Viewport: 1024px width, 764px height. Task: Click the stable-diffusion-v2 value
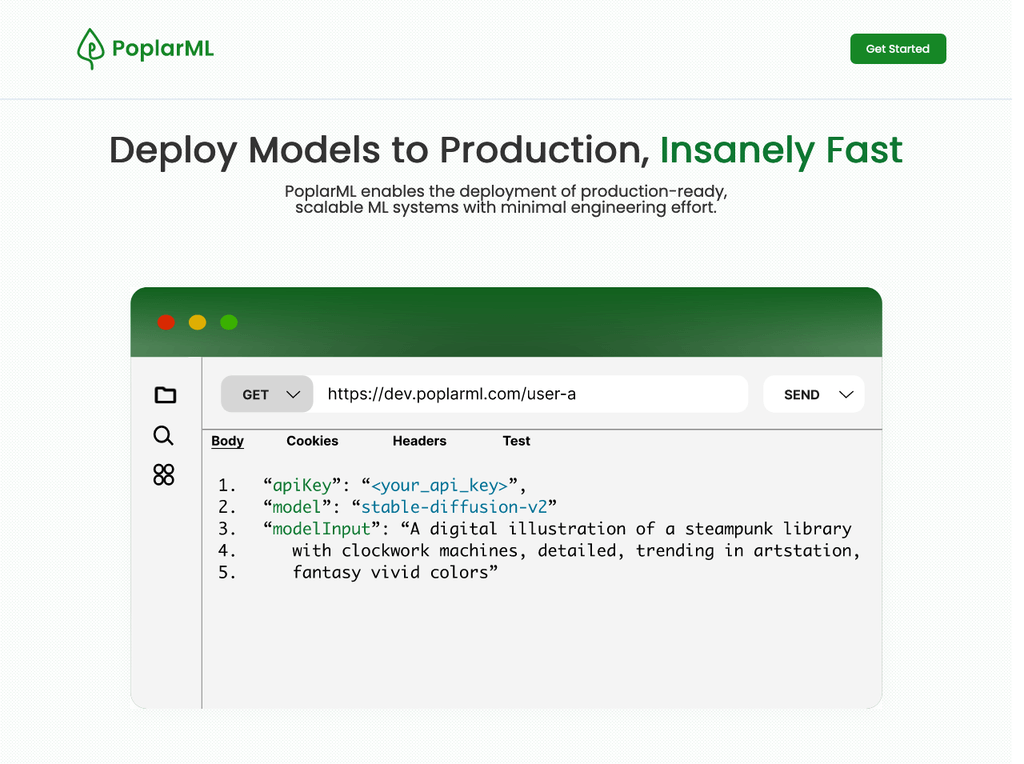[x=454, y=507]
